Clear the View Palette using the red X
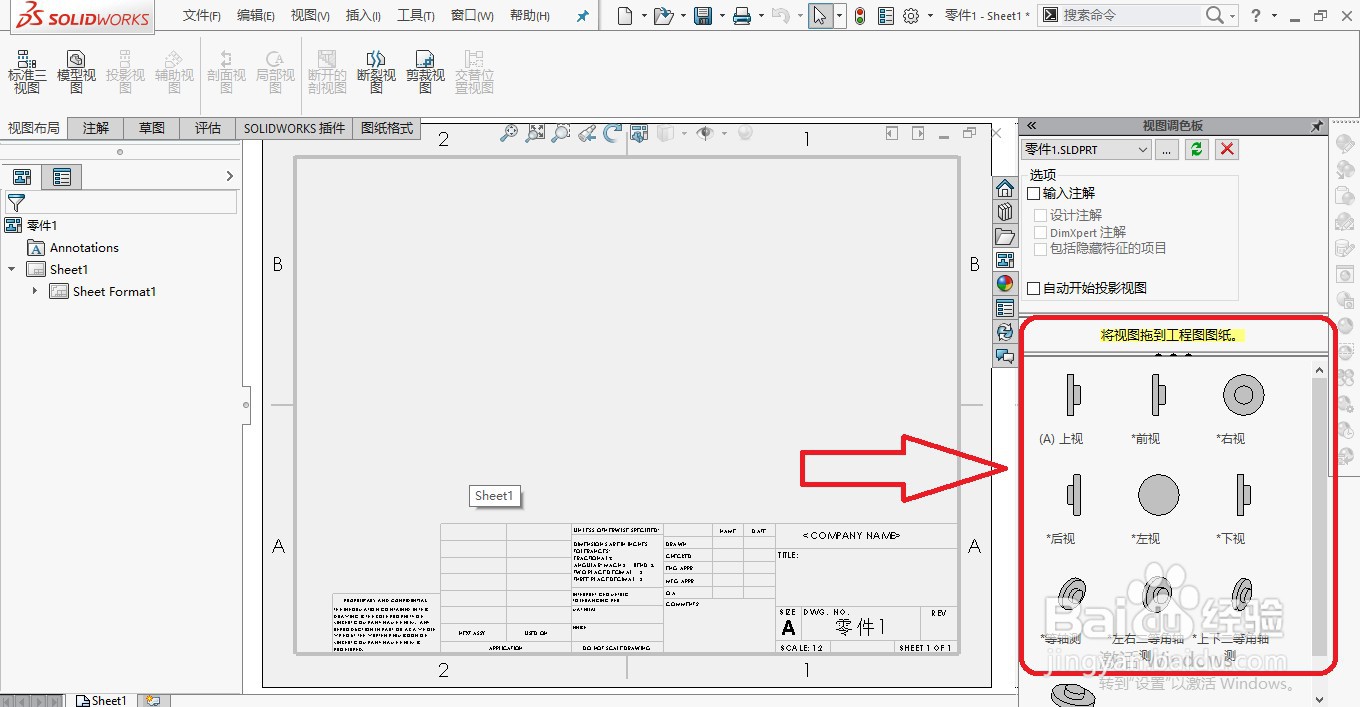1360x707 pixels. click(x=1225, y=149)
